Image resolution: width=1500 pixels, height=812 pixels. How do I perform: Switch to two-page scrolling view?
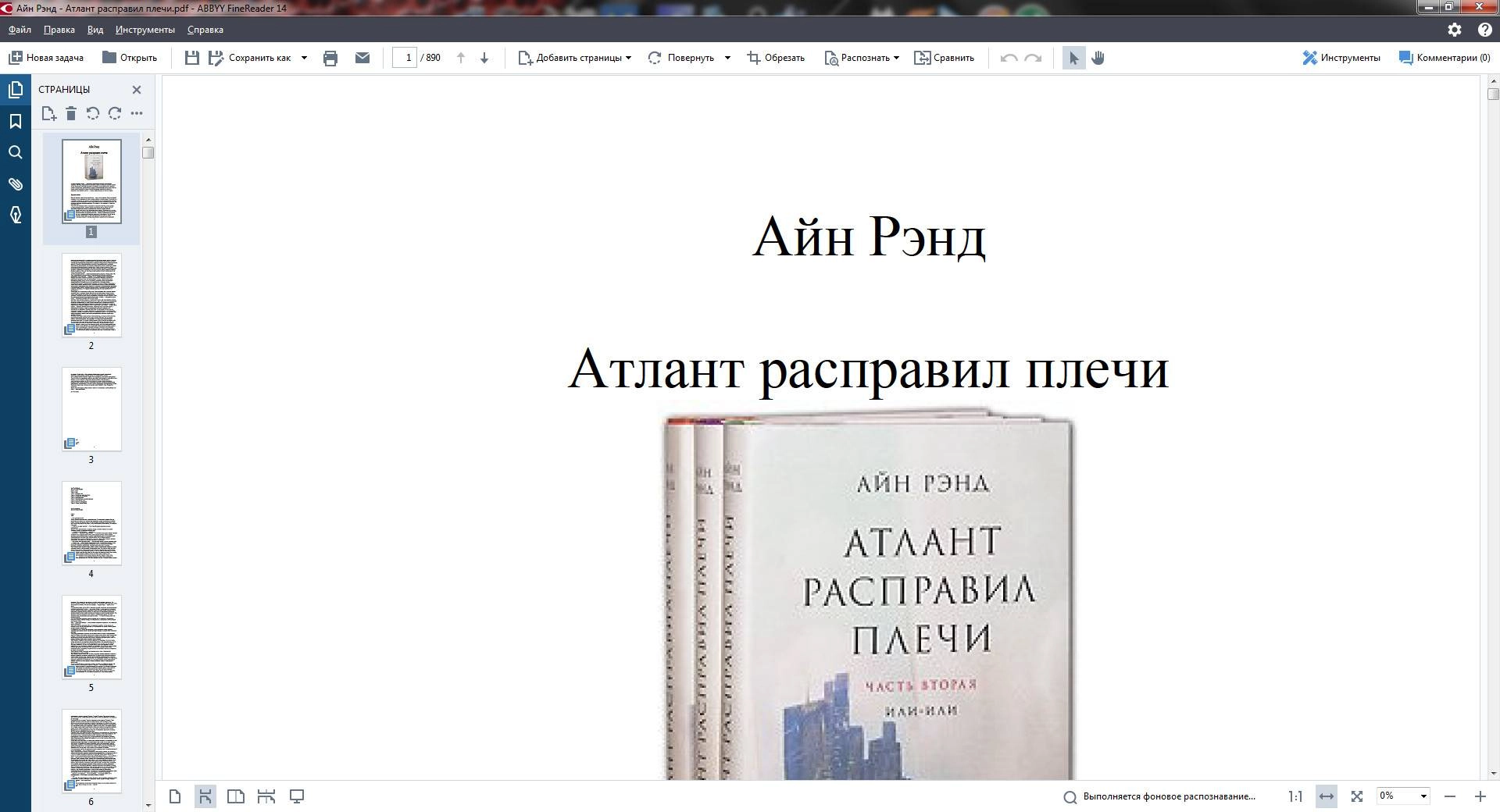266,796
